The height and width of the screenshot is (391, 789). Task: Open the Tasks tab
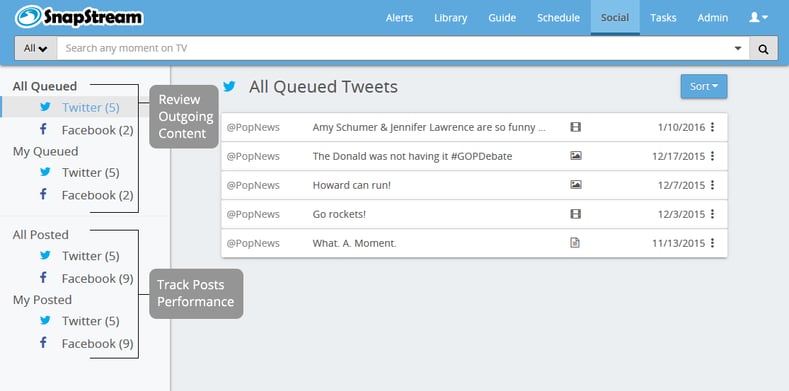click(663, 18)
